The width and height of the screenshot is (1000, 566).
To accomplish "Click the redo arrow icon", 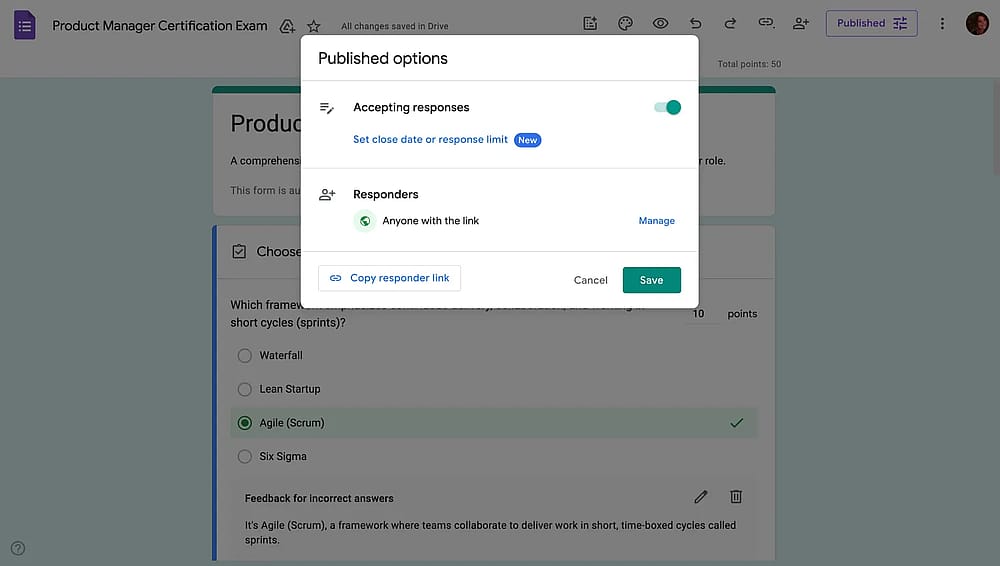I will pos(730,24).
